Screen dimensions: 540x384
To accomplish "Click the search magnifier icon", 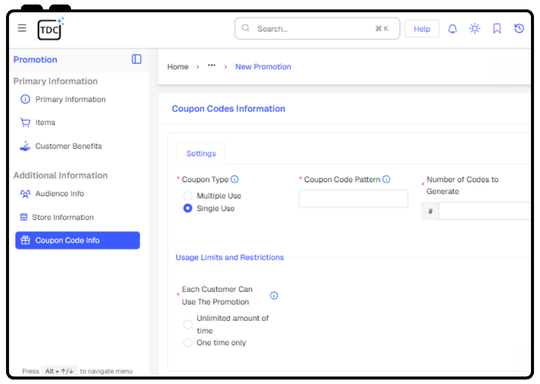I will click(246, 28).
